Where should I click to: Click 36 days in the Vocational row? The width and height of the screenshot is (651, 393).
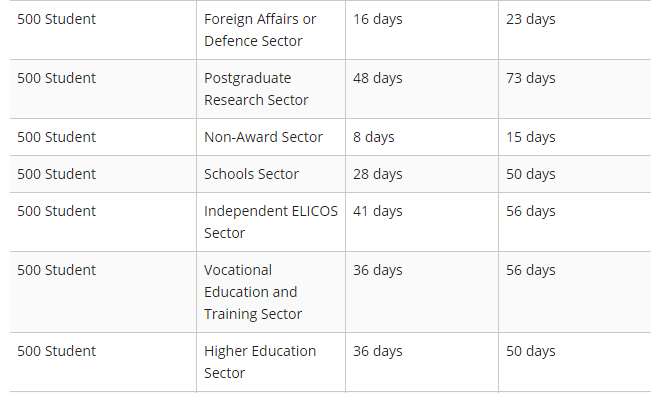coord(378,270)
